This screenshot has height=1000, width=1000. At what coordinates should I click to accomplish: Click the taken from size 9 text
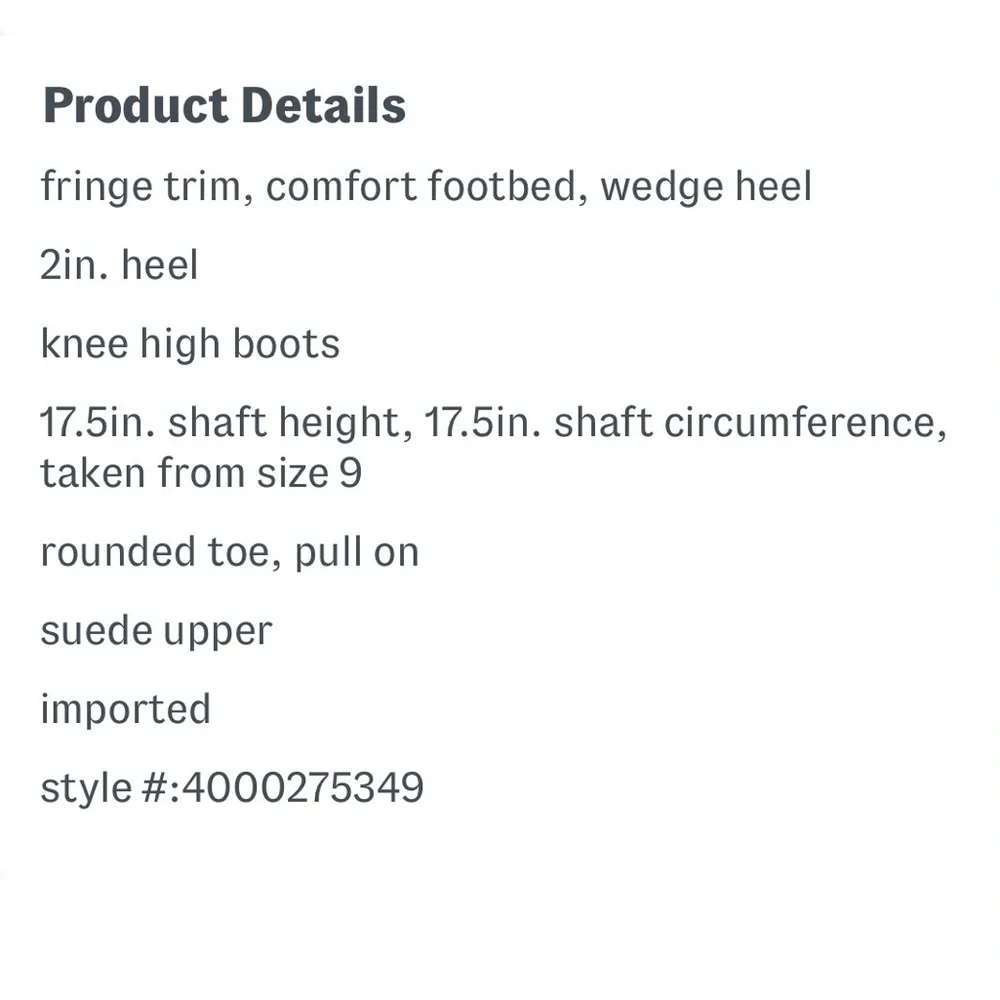(201, 474)
